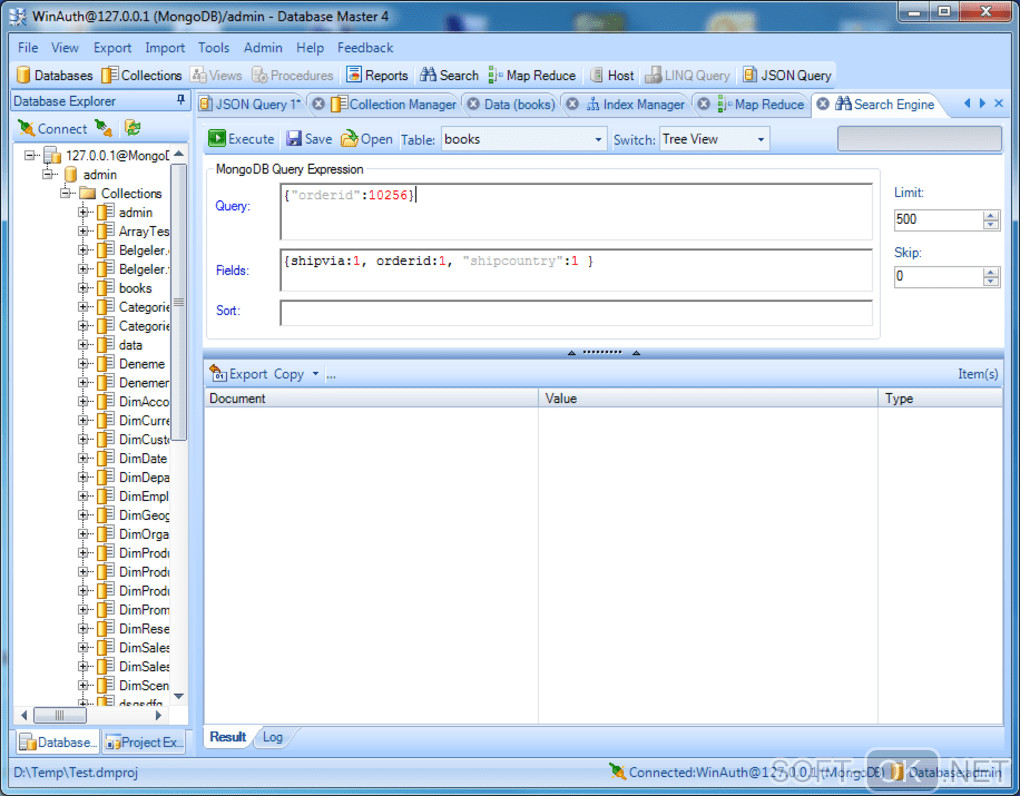Screen dimensions: 1020x796
Task: Click into the Sort input field
Action: click(575, 312)
